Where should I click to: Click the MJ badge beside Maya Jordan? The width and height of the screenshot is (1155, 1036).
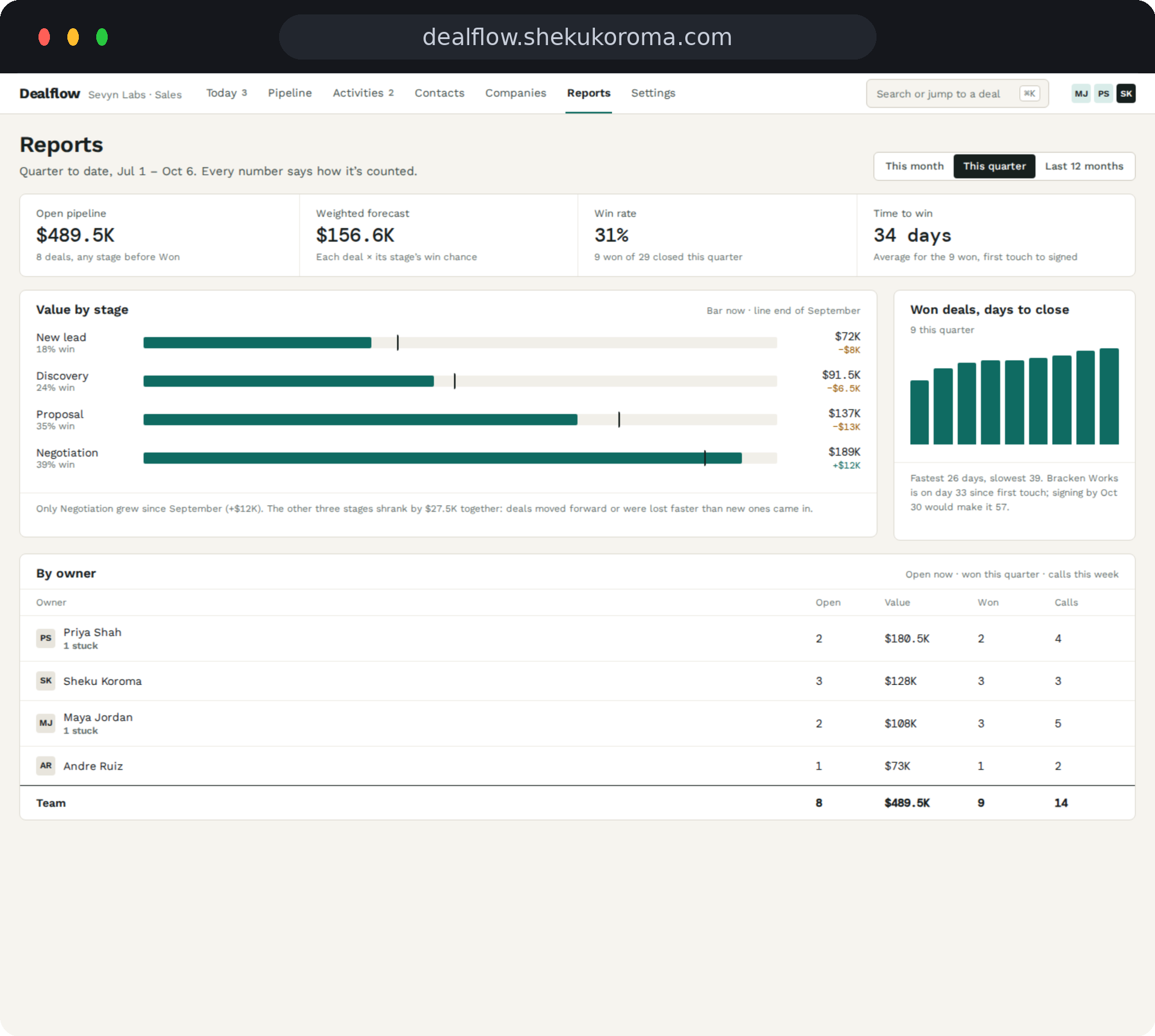coord(46,723)
